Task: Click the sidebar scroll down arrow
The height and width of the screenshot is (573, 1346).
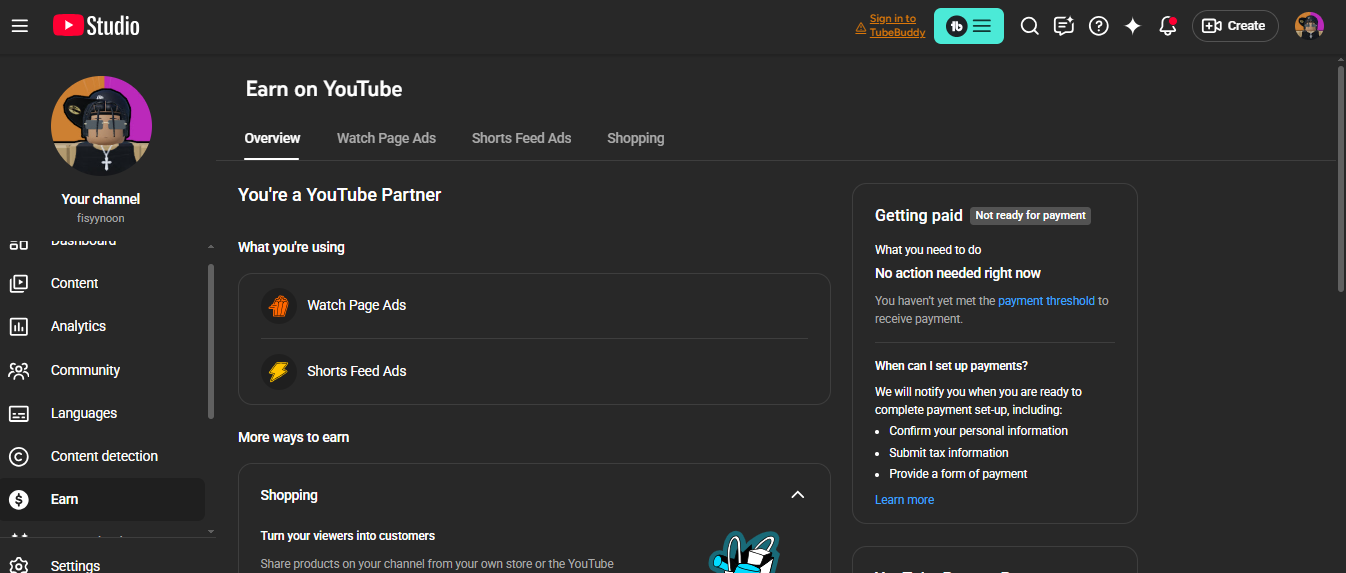Action: coord(210,532)
